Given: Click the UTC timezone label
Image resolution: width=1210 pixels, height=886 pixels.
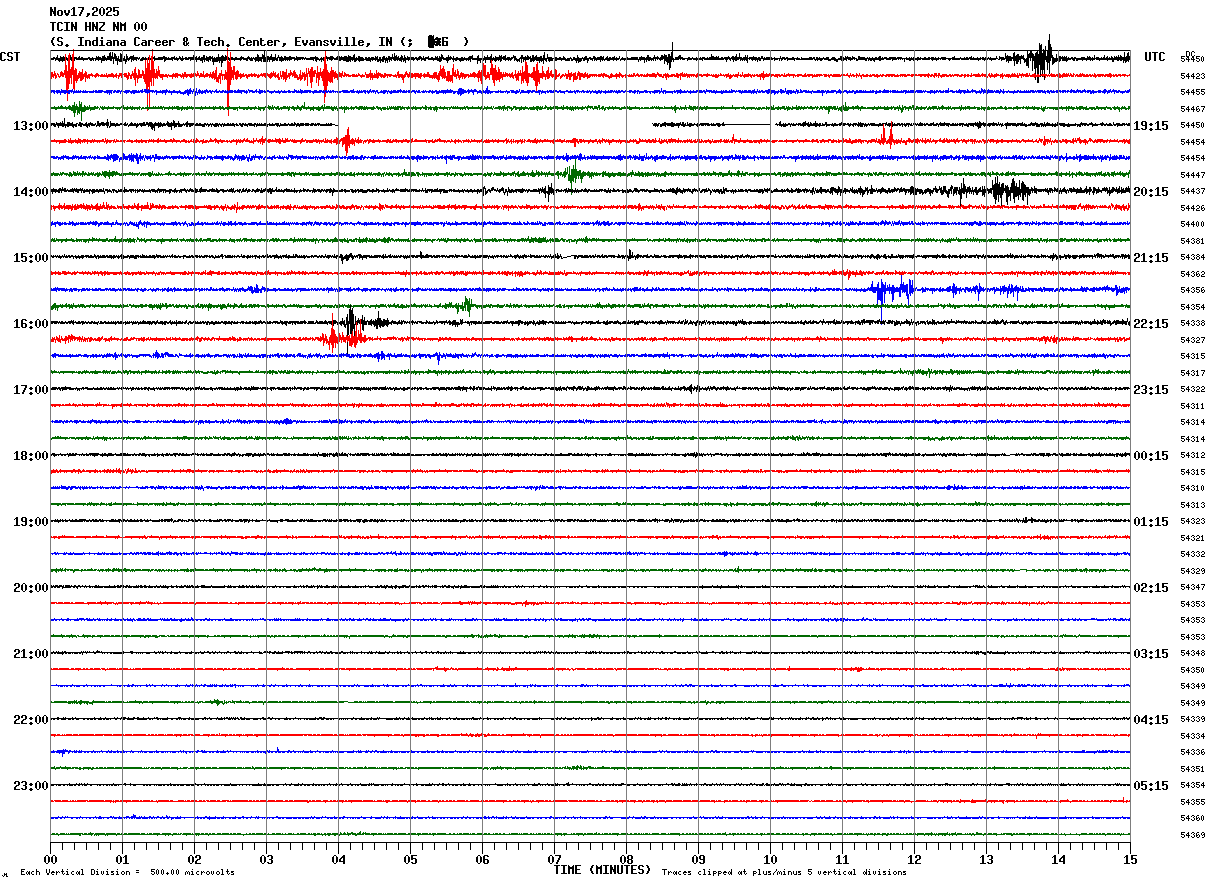Looking at the screenshot, I should (1155, 57).
